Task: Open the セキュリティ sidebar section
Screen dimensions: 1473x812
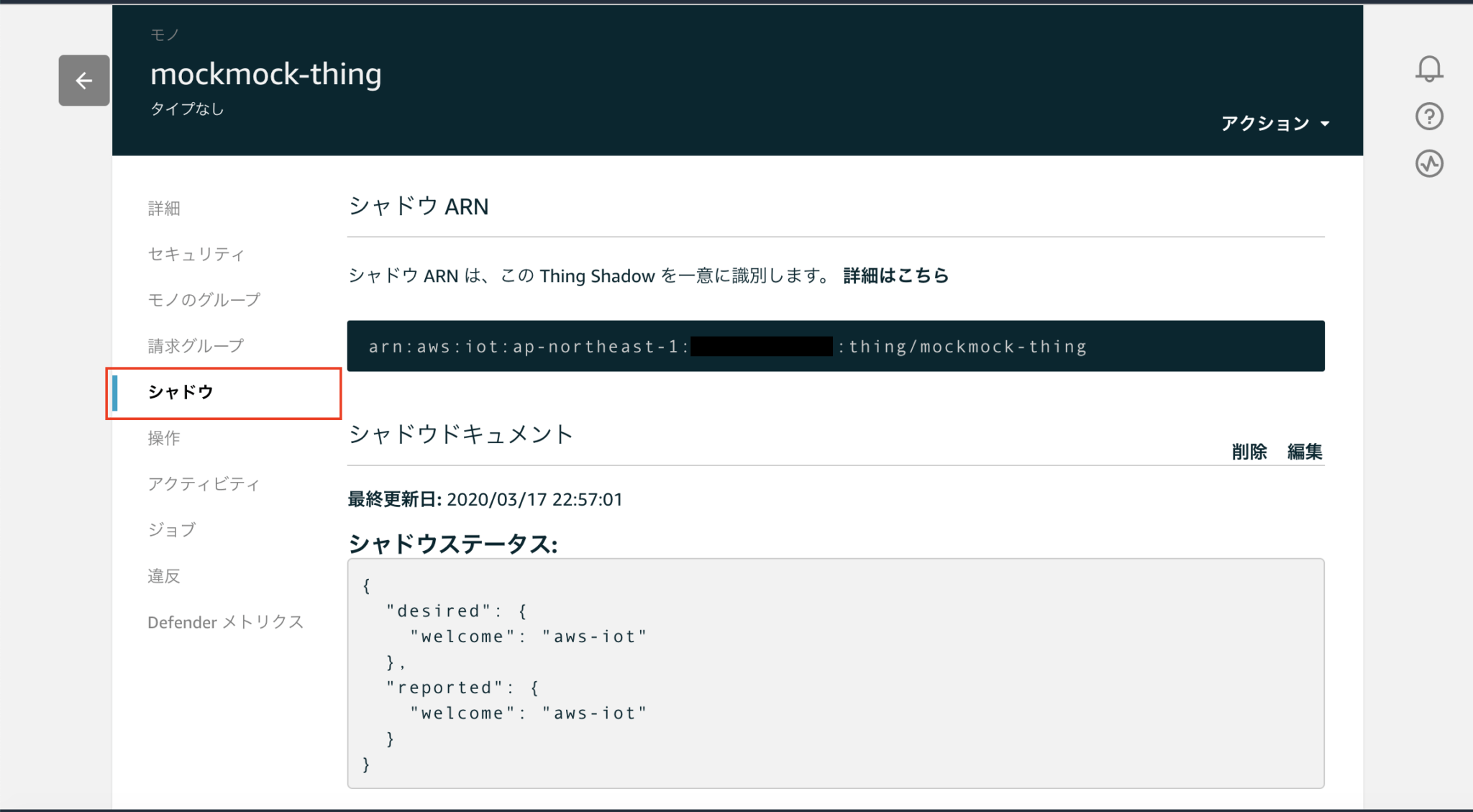Action: pyautogui.click(x=196, y=254)
